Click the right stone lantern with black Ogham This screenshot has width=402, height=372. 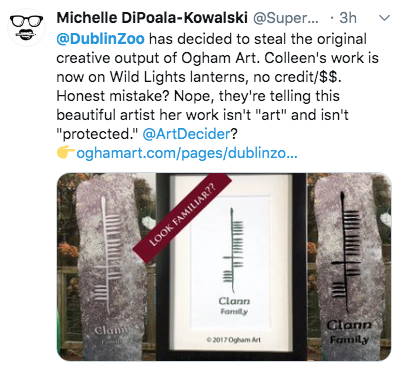point(348,266)
